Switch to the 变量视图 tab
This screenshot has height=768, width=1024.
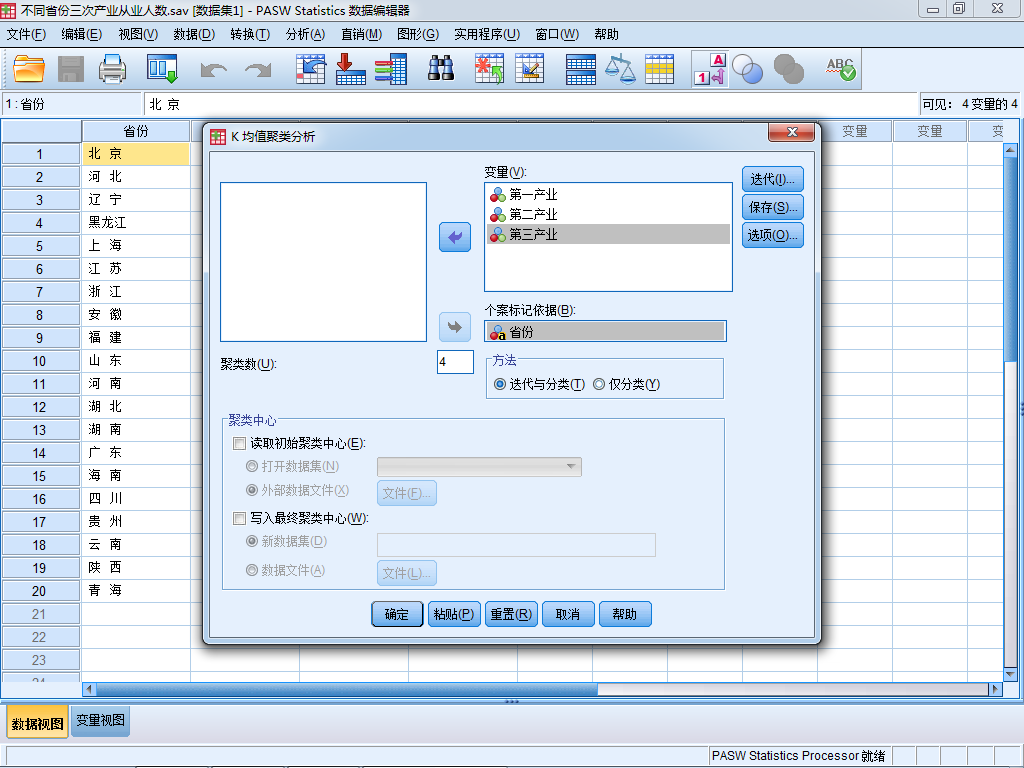[x=101, y=720]
